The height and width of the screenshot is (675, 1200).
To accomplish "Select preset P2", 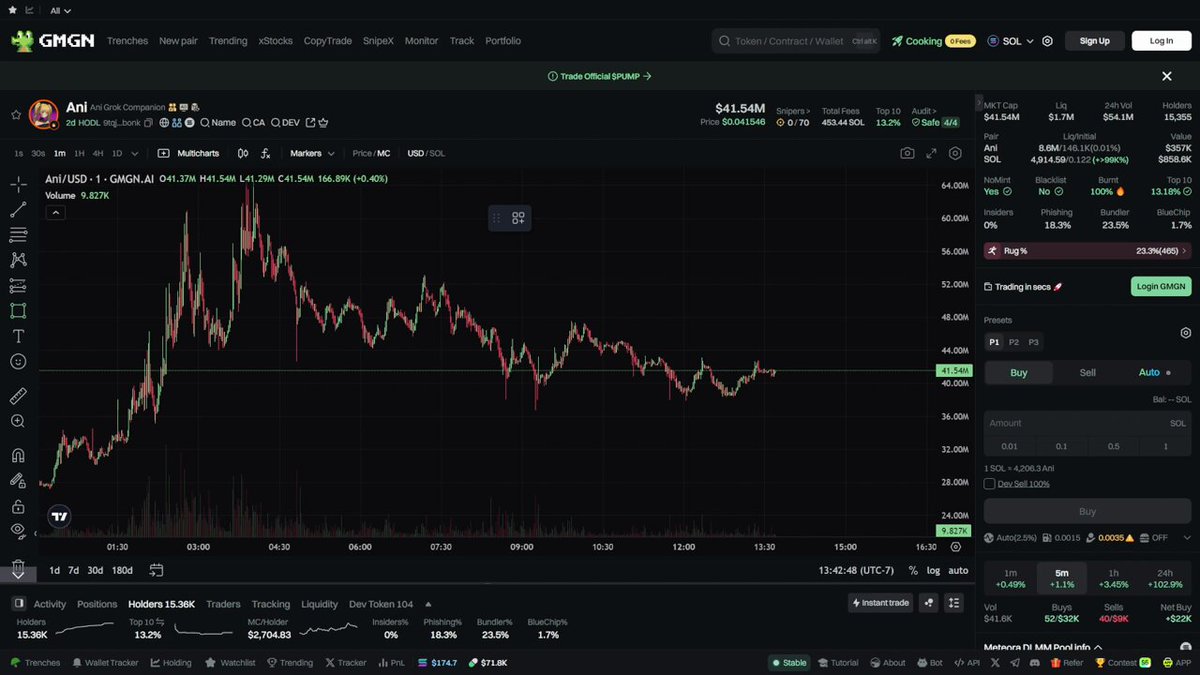I will 1014,342.
